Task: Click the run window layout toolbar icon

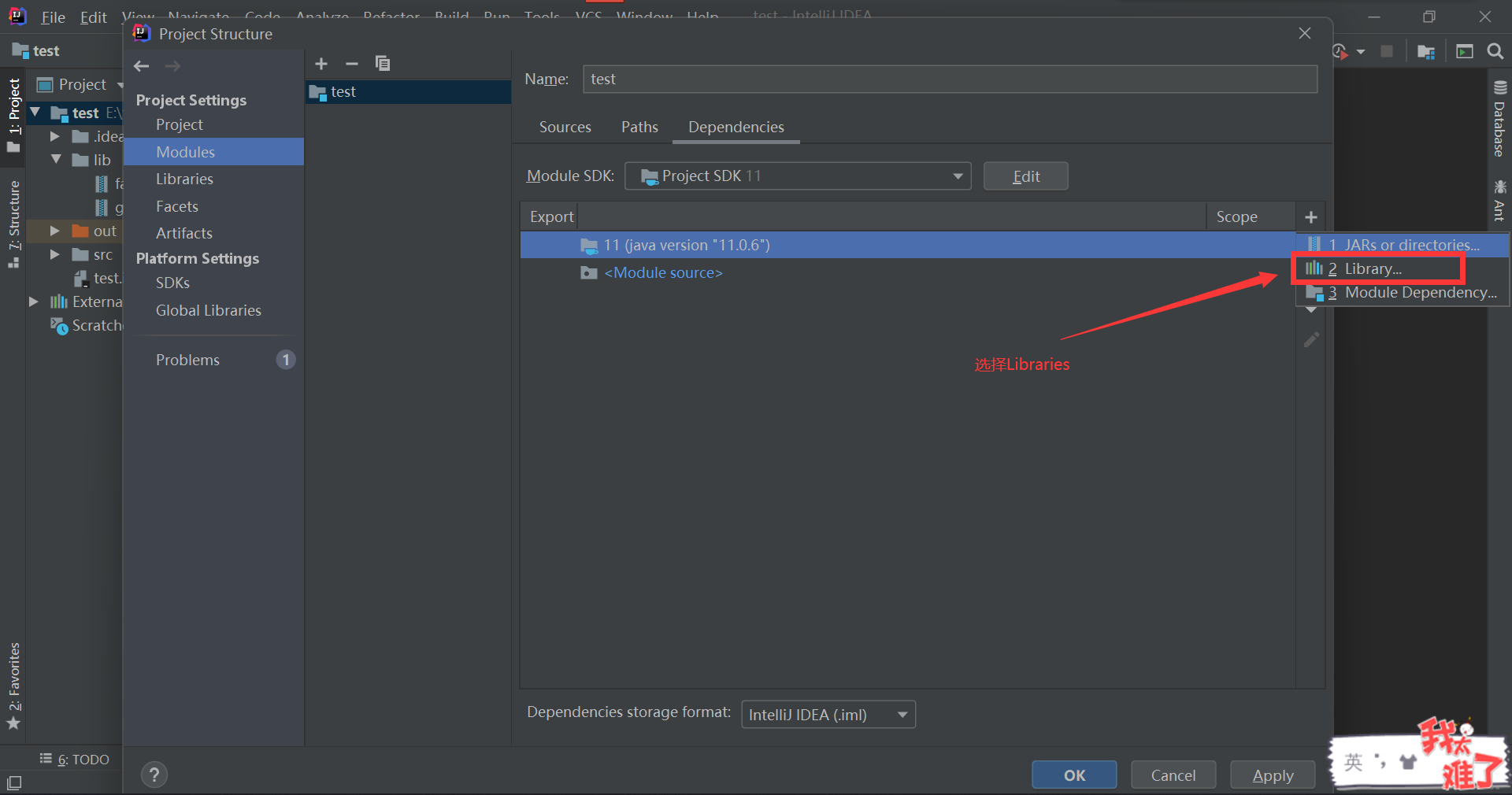Action: pos(1465,52)
